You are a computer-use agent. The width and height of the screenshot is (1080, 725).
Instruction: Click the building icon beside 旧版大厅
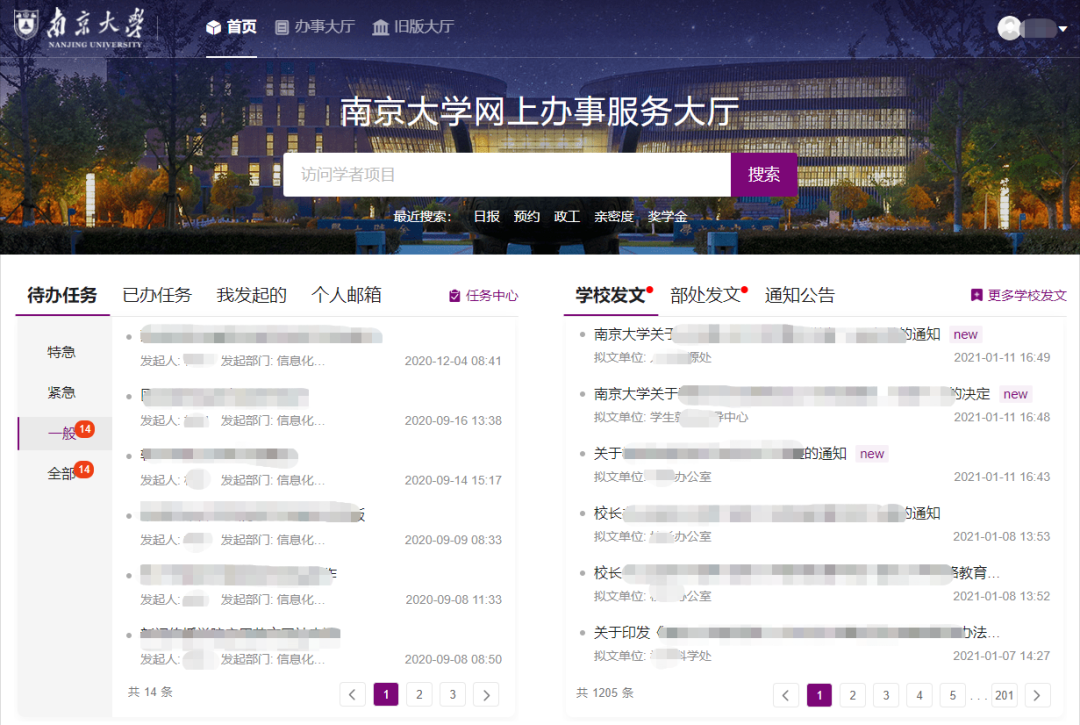380,28
